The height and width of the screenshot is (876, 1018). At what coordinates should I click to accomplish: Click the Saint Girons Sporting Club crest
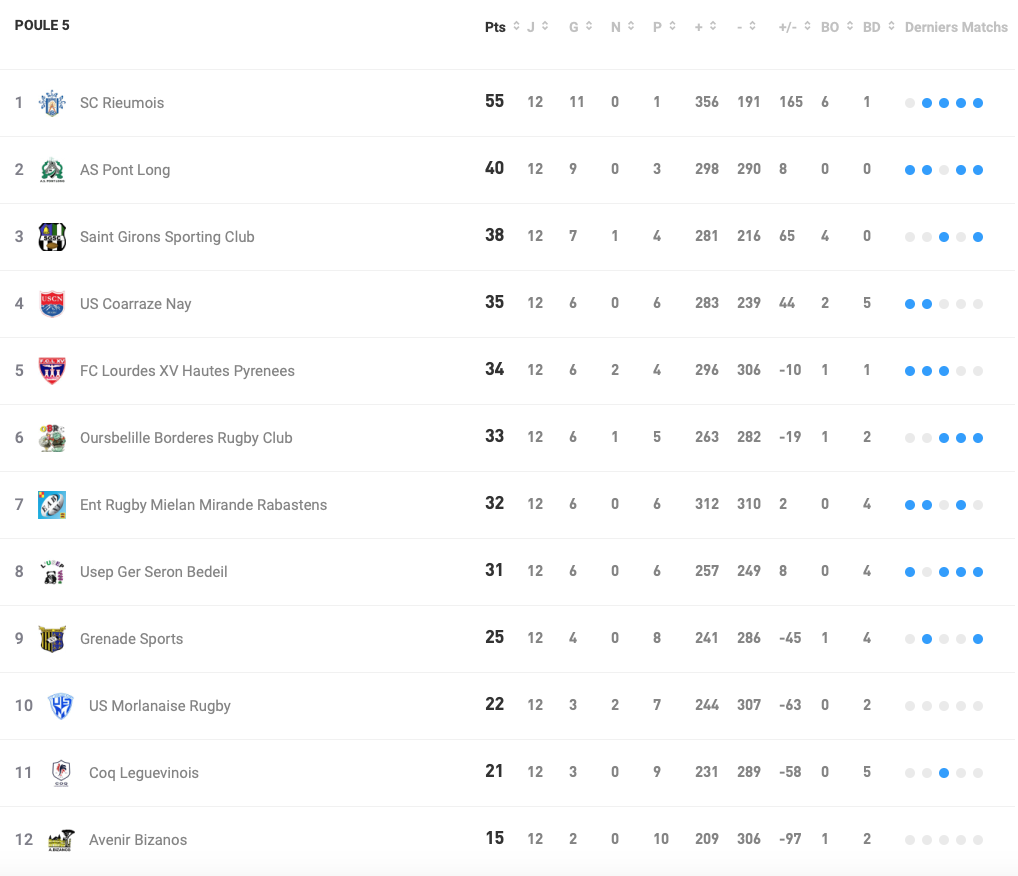[x=52, y=236]
